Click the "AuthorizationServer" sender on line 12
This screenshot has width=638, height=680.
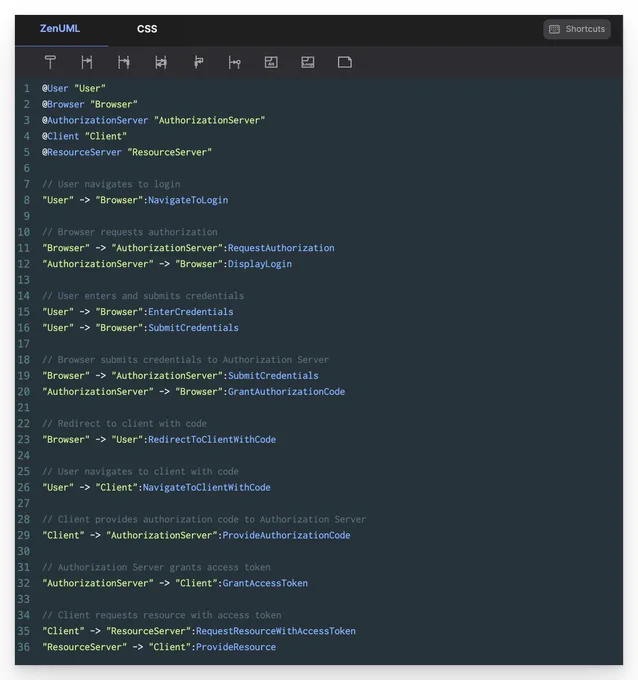click(98, 264)
